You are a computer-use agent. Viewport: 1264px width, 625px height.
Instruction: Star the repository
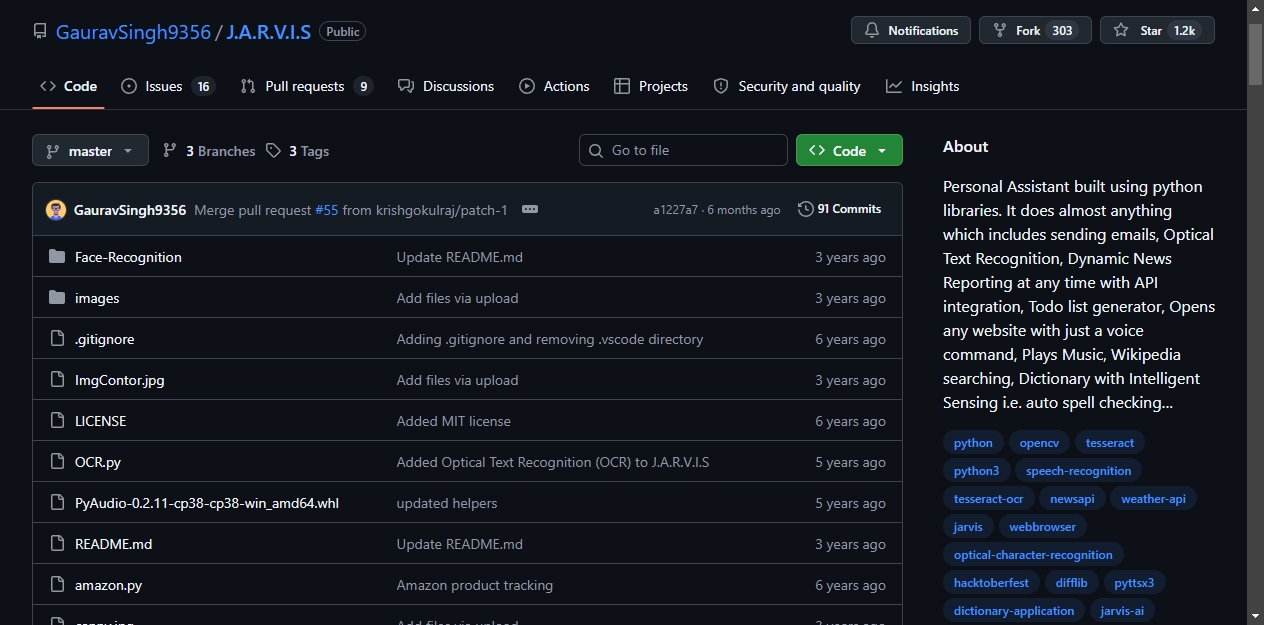[1157, 31]
